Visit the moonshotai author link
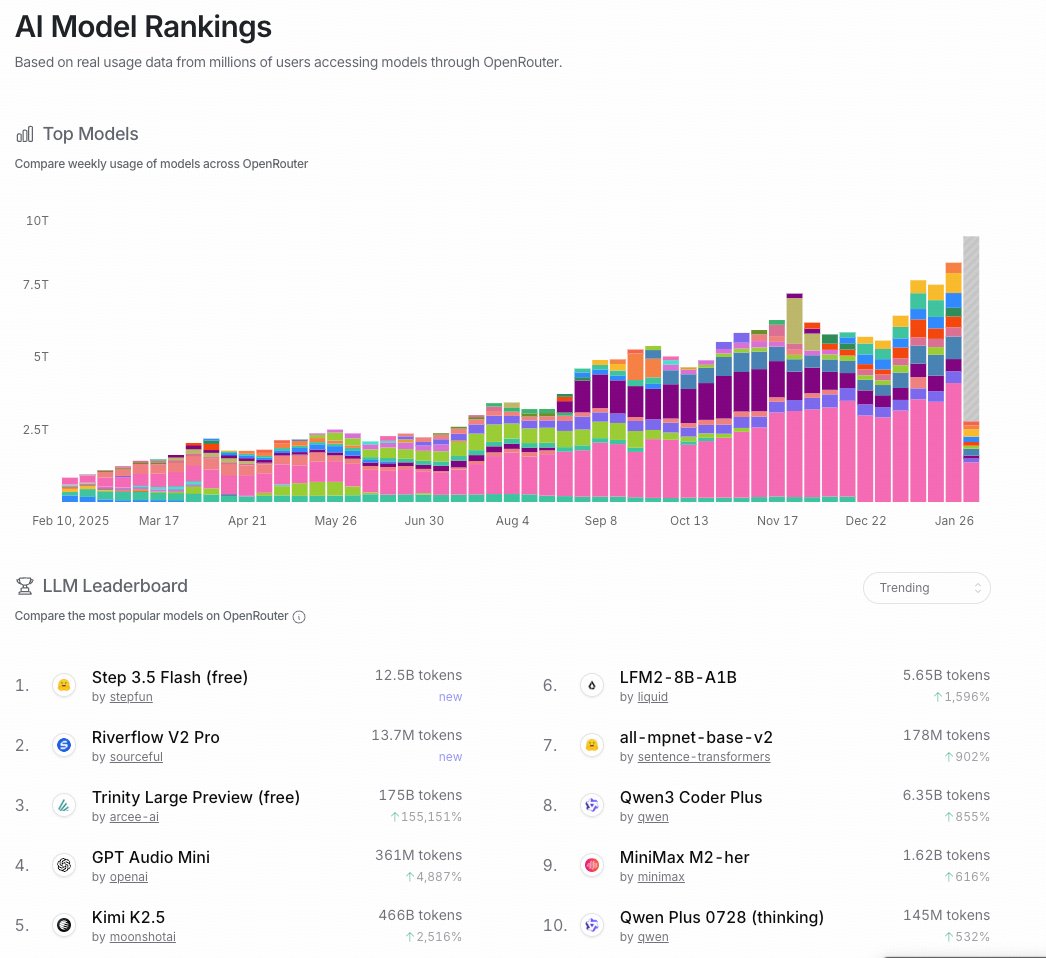The width and height of the screenshot is (1046, 958). 143,937
